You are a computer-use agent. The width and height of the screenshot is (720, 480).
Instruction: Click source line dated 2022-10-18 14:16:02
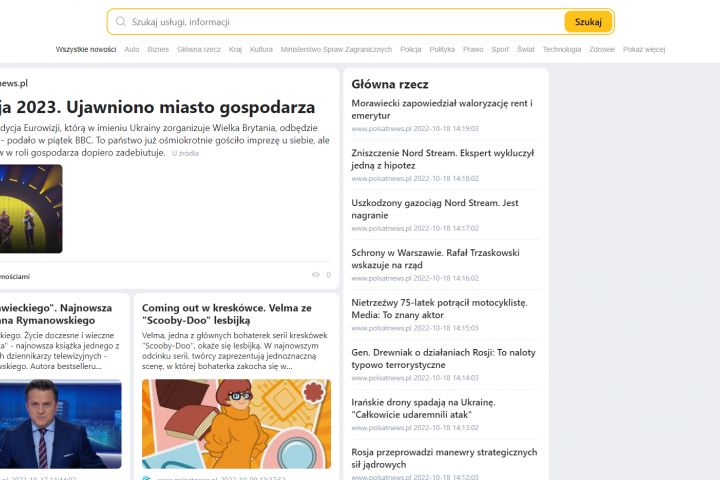coord(415,278)
